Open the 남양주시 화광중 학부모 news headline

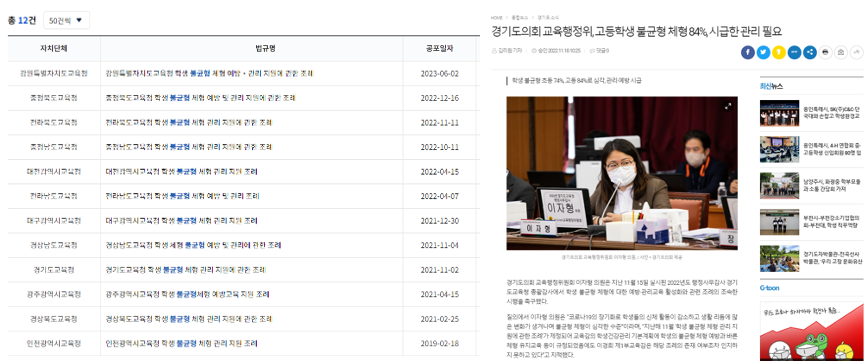pyautogui.click(x=832, y=185)
